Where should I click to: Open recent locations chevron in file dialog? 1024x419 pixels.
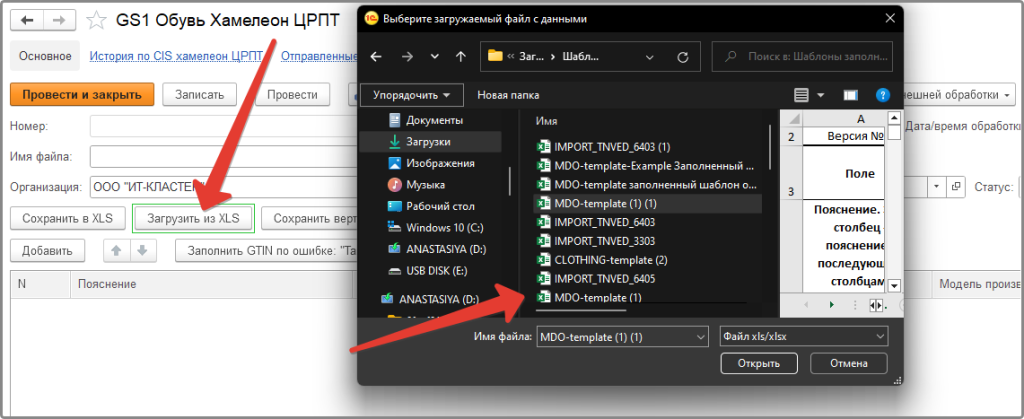[x=435, y=57]
